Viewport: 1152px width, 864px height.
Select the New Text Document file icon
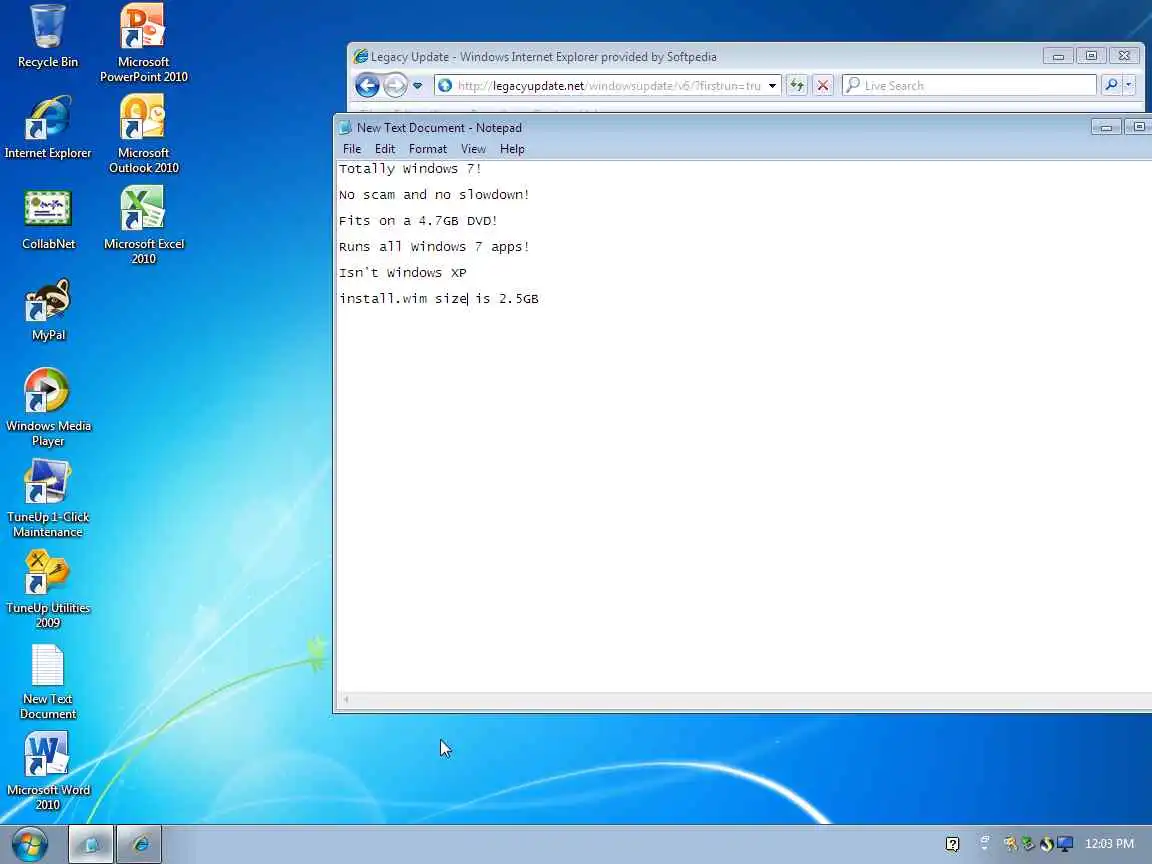coord(48,682)
